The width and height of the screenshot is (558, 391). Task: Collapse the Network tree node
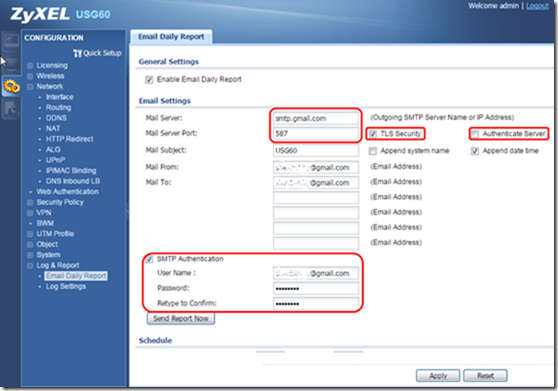pos(30,87)
